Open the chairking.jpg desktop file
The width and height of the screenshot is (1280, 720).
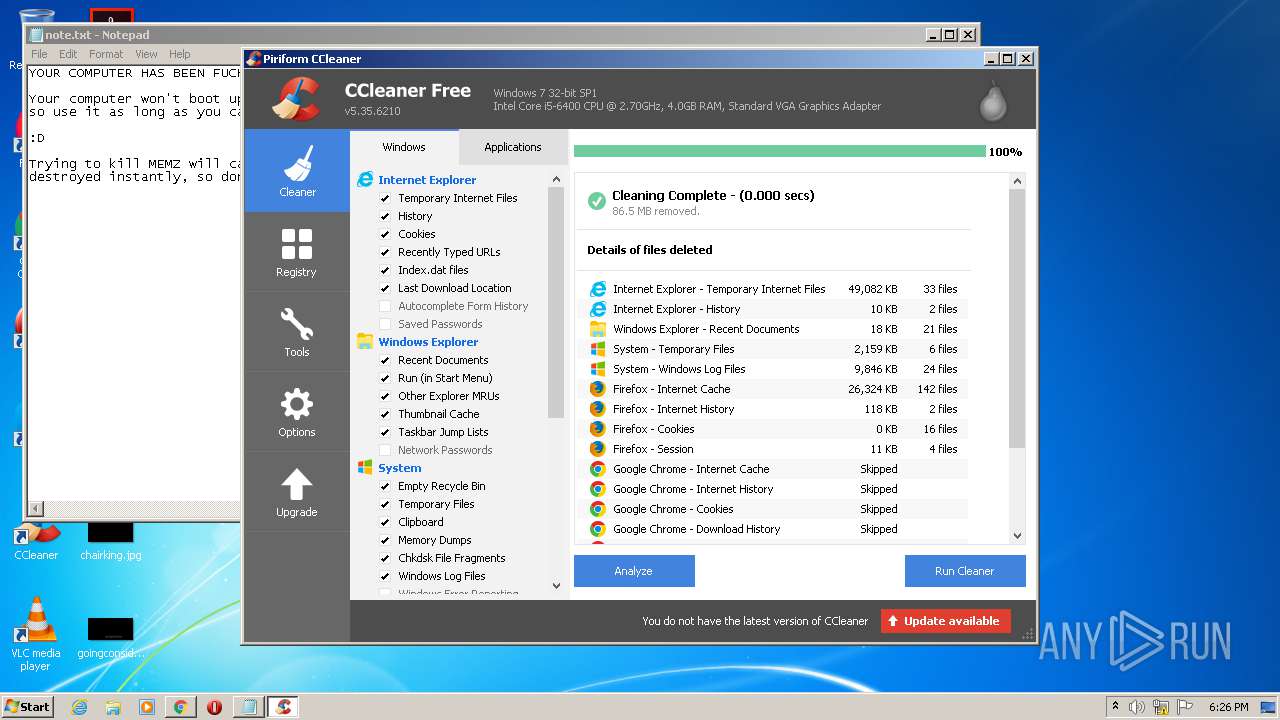pos(111,541)
